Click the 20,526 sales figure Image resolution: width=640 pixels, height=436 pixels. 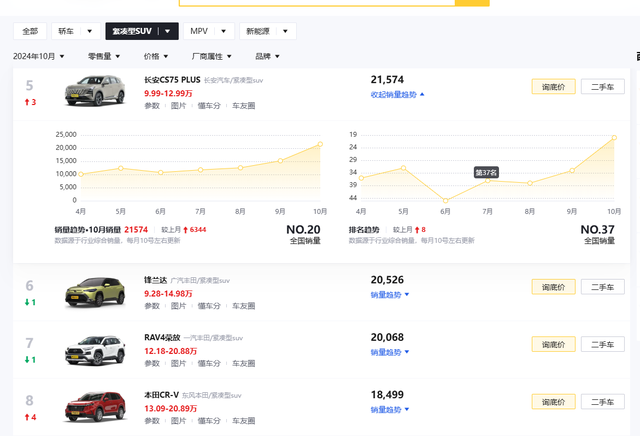(x=387, y=280)
